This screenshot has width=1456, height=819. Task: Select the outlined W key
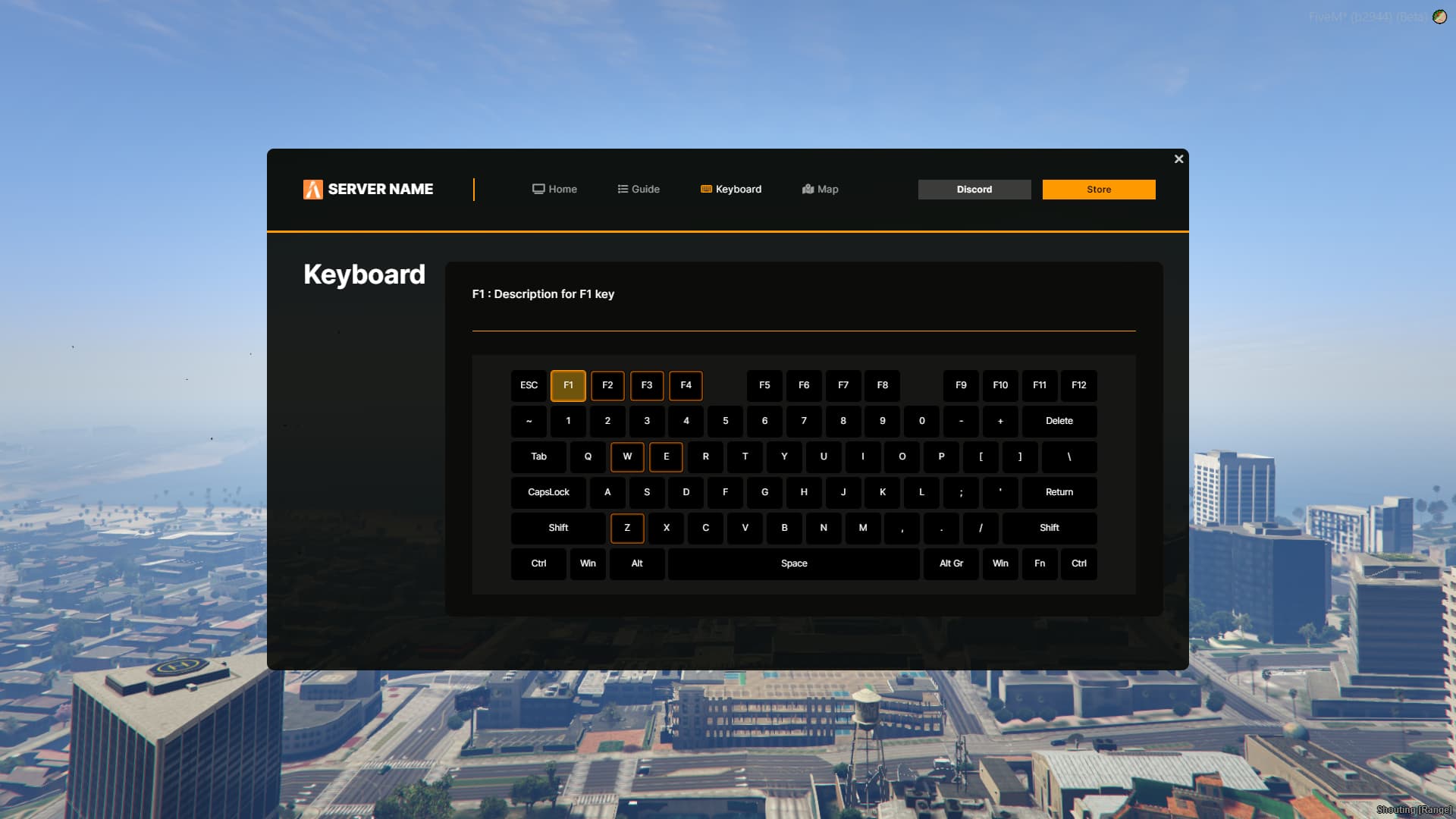pyautogui.click(x=627, y=457)
